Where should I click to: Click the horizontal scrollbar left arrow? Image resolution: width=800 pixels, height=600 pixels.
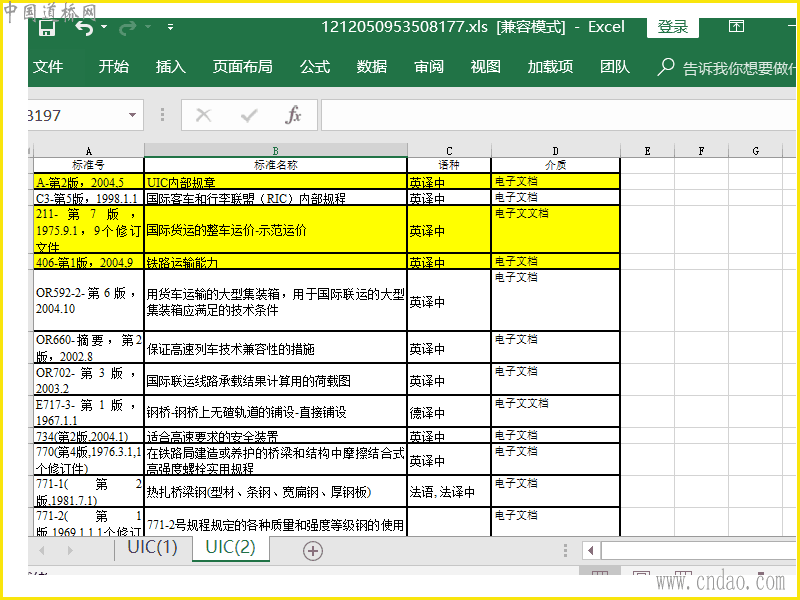pyautogui.click(x=591, y=551)
